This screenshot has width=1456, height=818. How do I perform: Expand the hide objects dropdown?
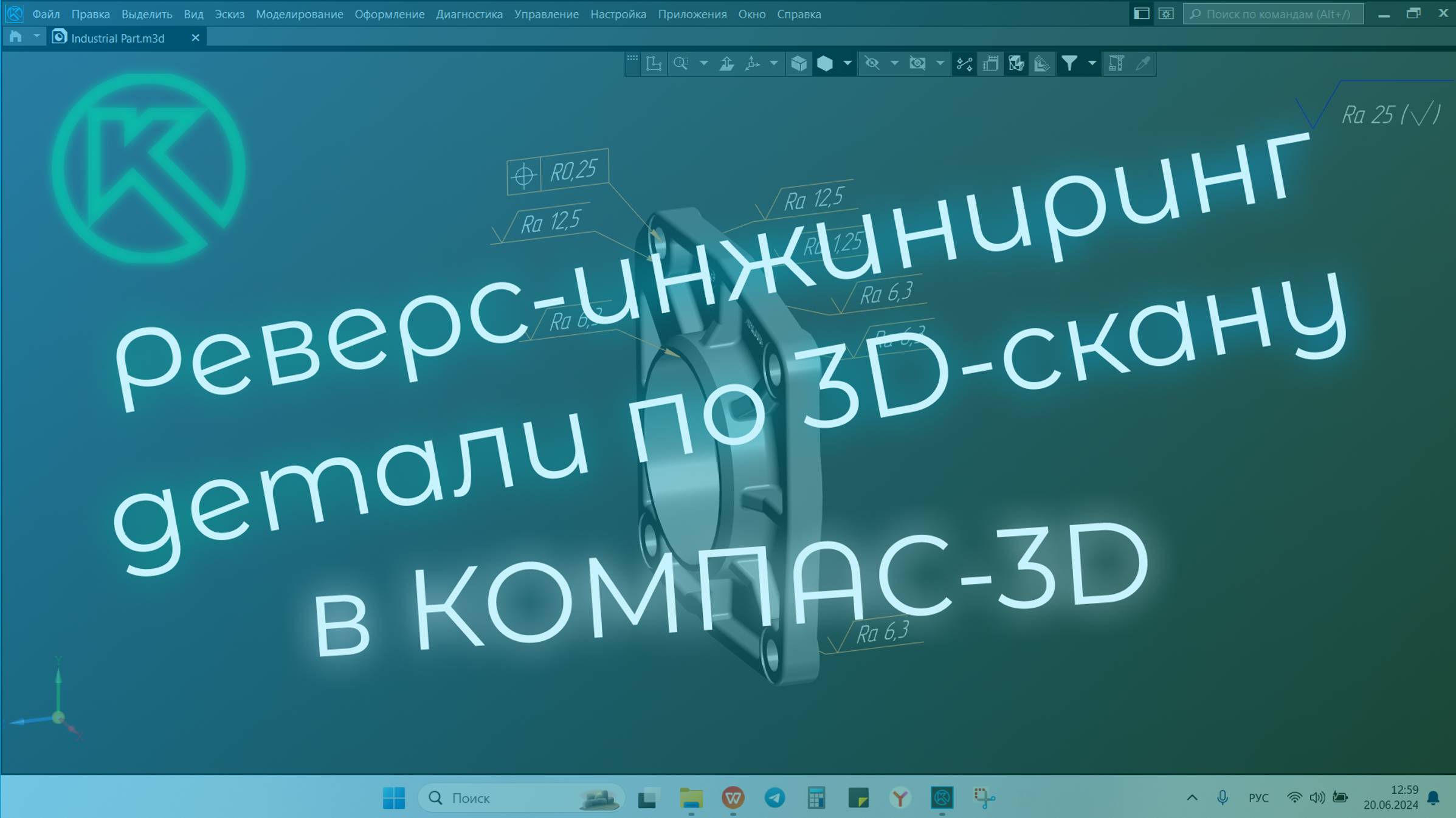click(x=894, y=63)
